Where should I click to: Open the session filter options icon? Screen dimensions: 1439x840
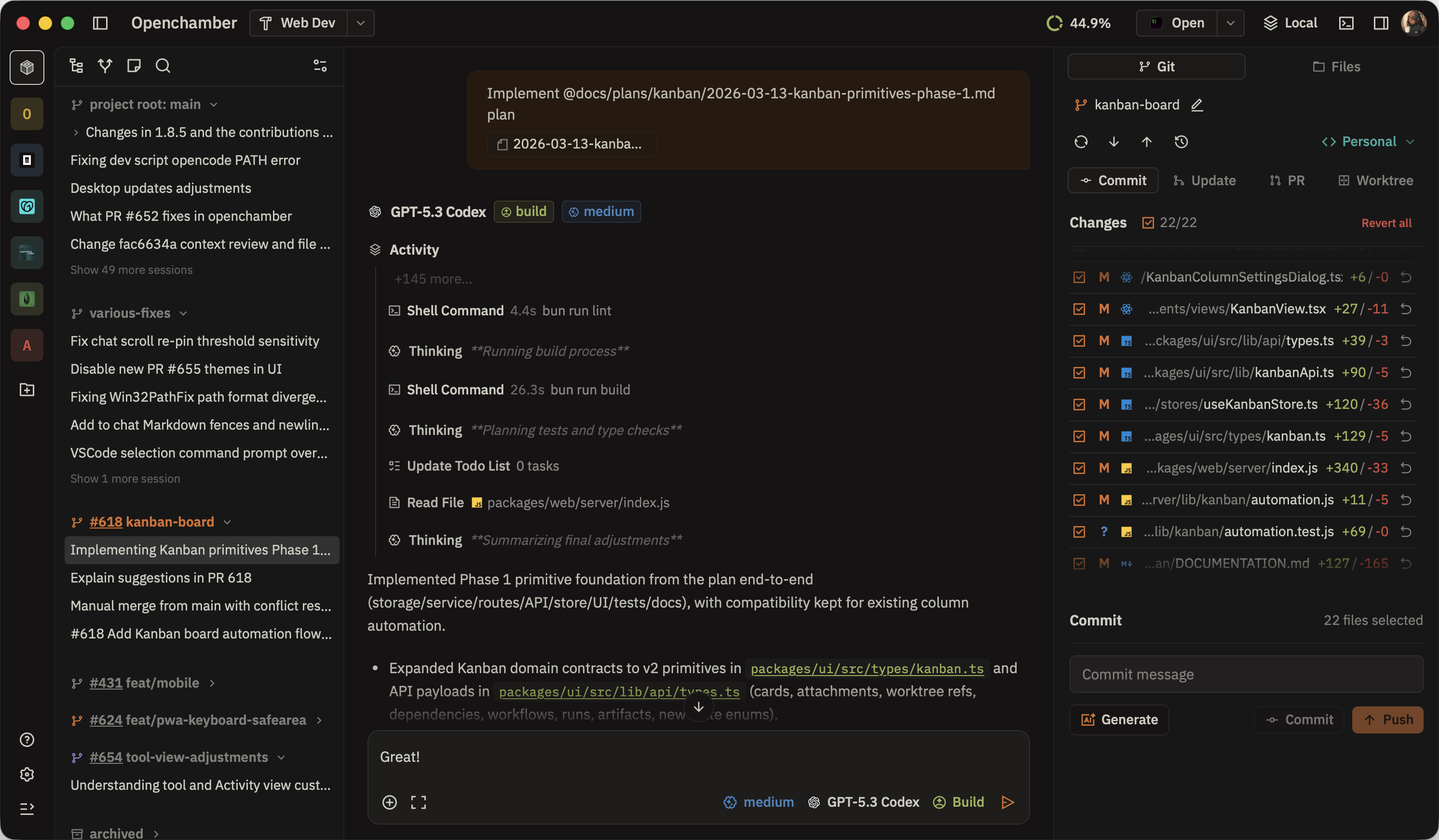320,65
